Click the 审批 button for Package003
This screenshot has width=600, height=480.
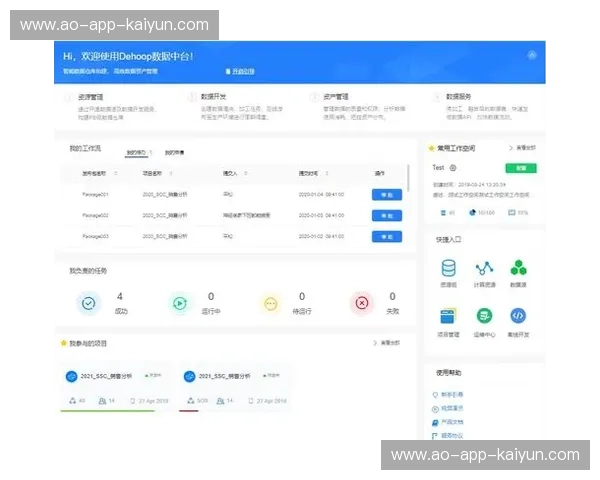(386, 236)
